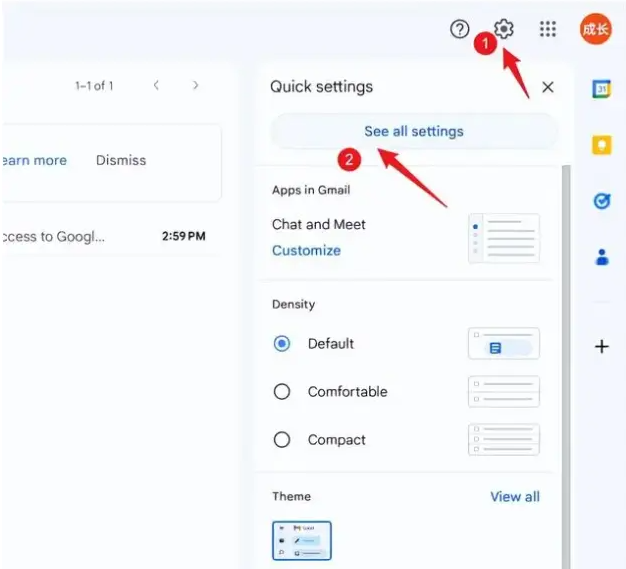Click See all settings button
The height and width of the screenshot is (569, 626).
click(414, 131)
